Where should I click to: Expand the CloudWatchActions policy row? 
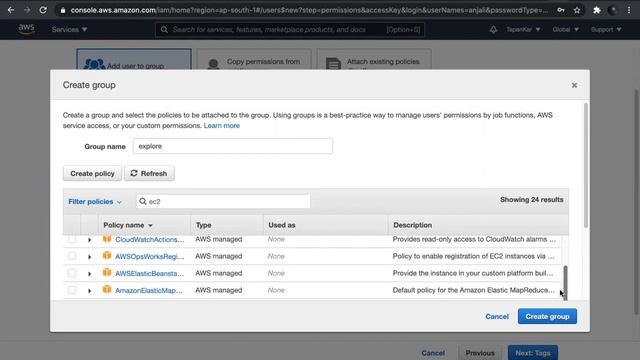coord(89,240)
